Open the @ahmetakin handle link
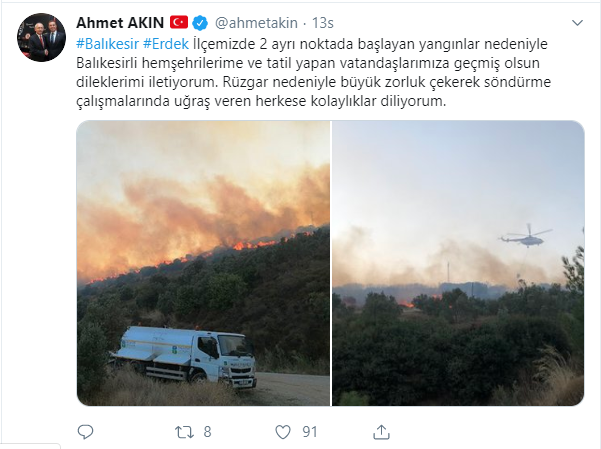The height and width of the screenshot is (449, 601). coord(256,23)
